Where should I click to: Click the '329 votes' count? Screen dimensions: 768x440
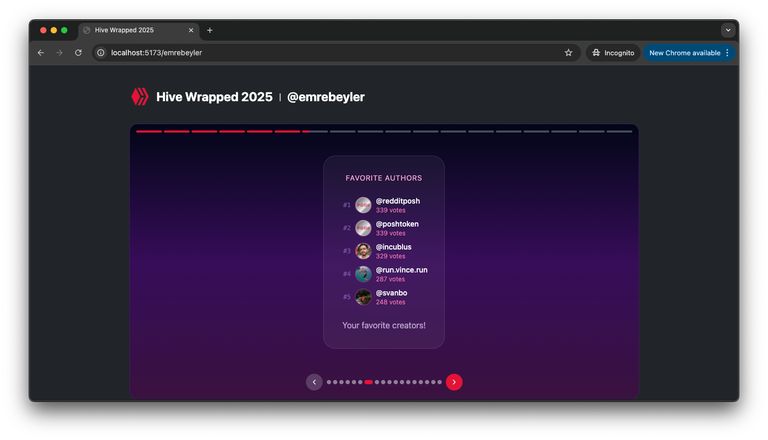coord(390,256)
